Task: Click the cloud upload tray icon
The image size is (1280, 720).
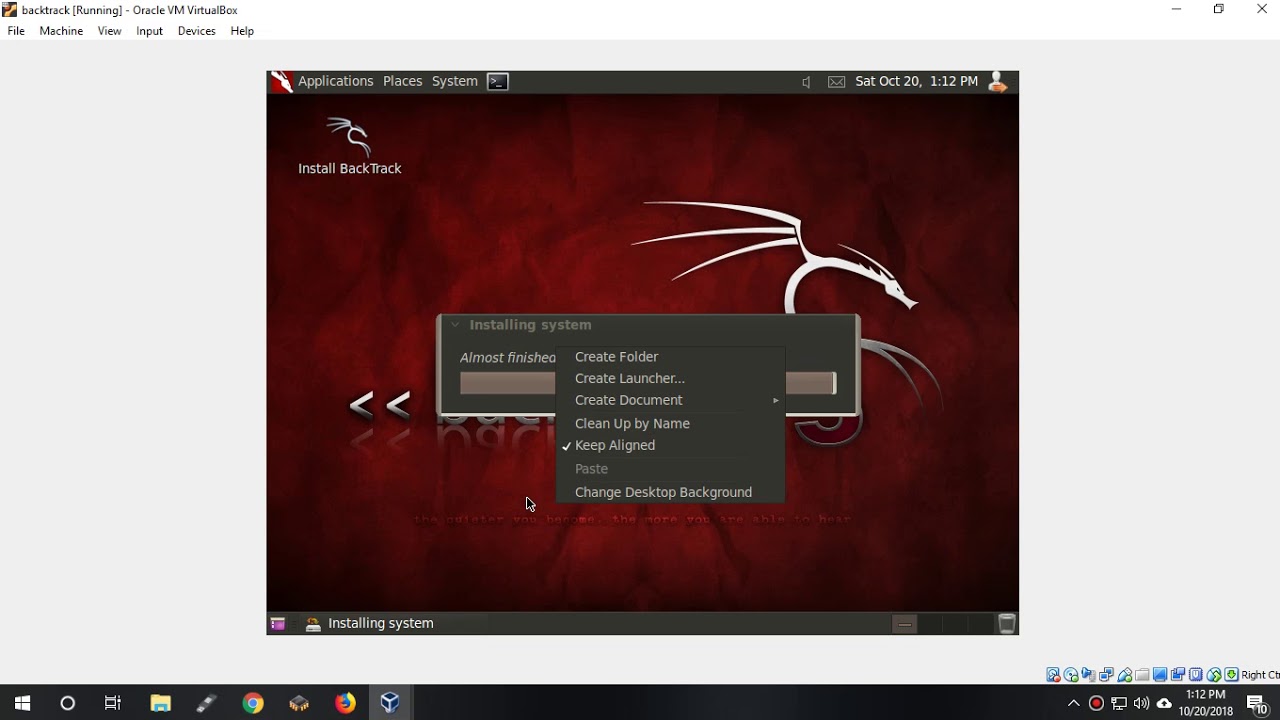Action: (x=1164, y=703)
